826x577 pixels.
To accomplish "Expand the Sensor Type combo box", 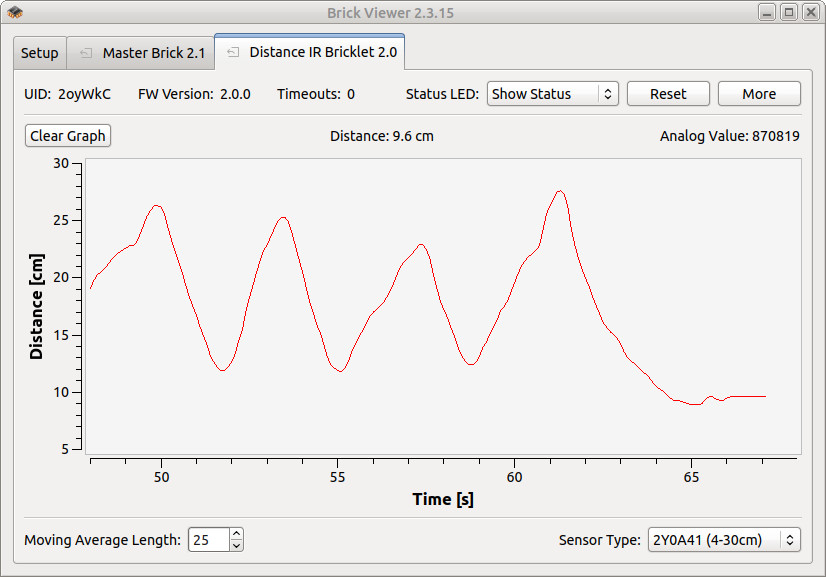I will [x=724, y=540].
